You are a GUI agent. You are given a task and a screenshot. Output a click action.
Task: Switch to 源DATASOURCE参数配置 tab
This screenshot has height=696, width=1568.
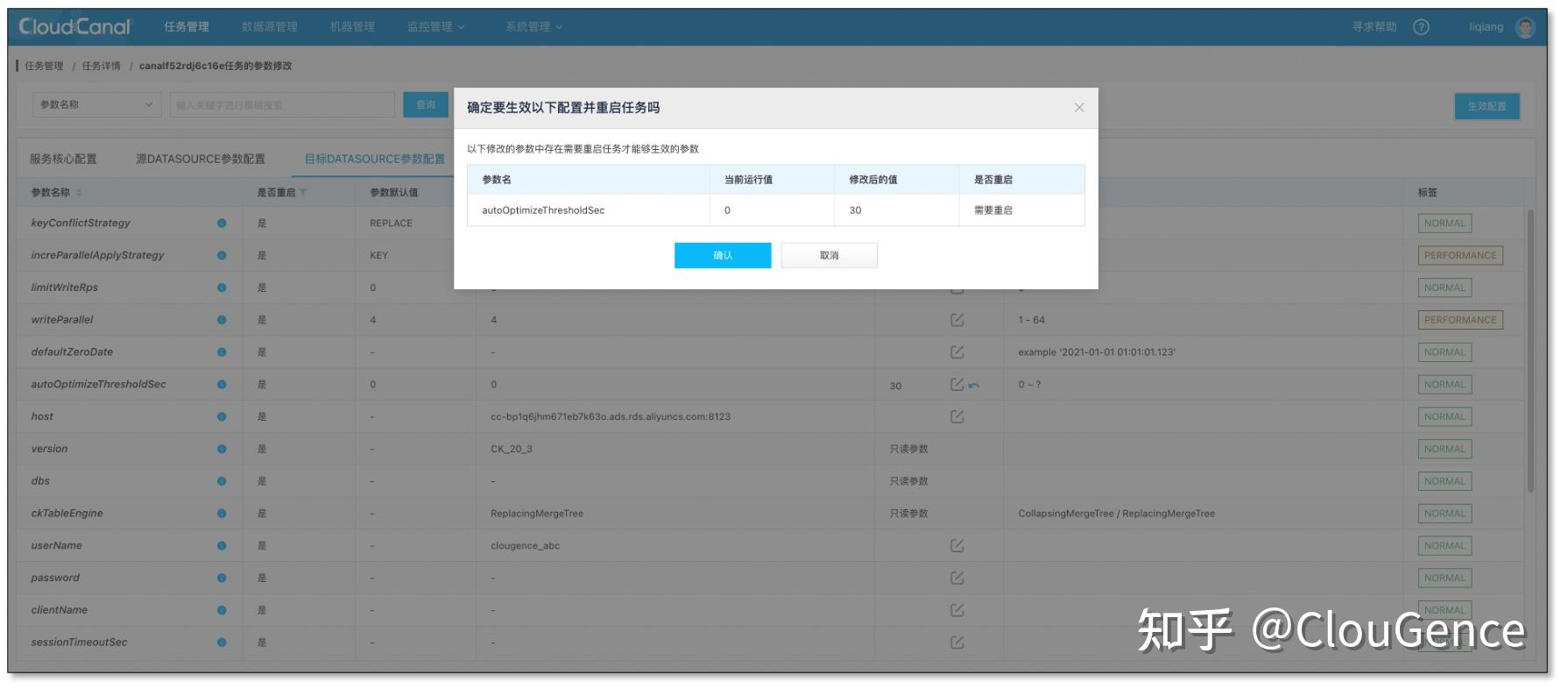click(x=201, y=159)
